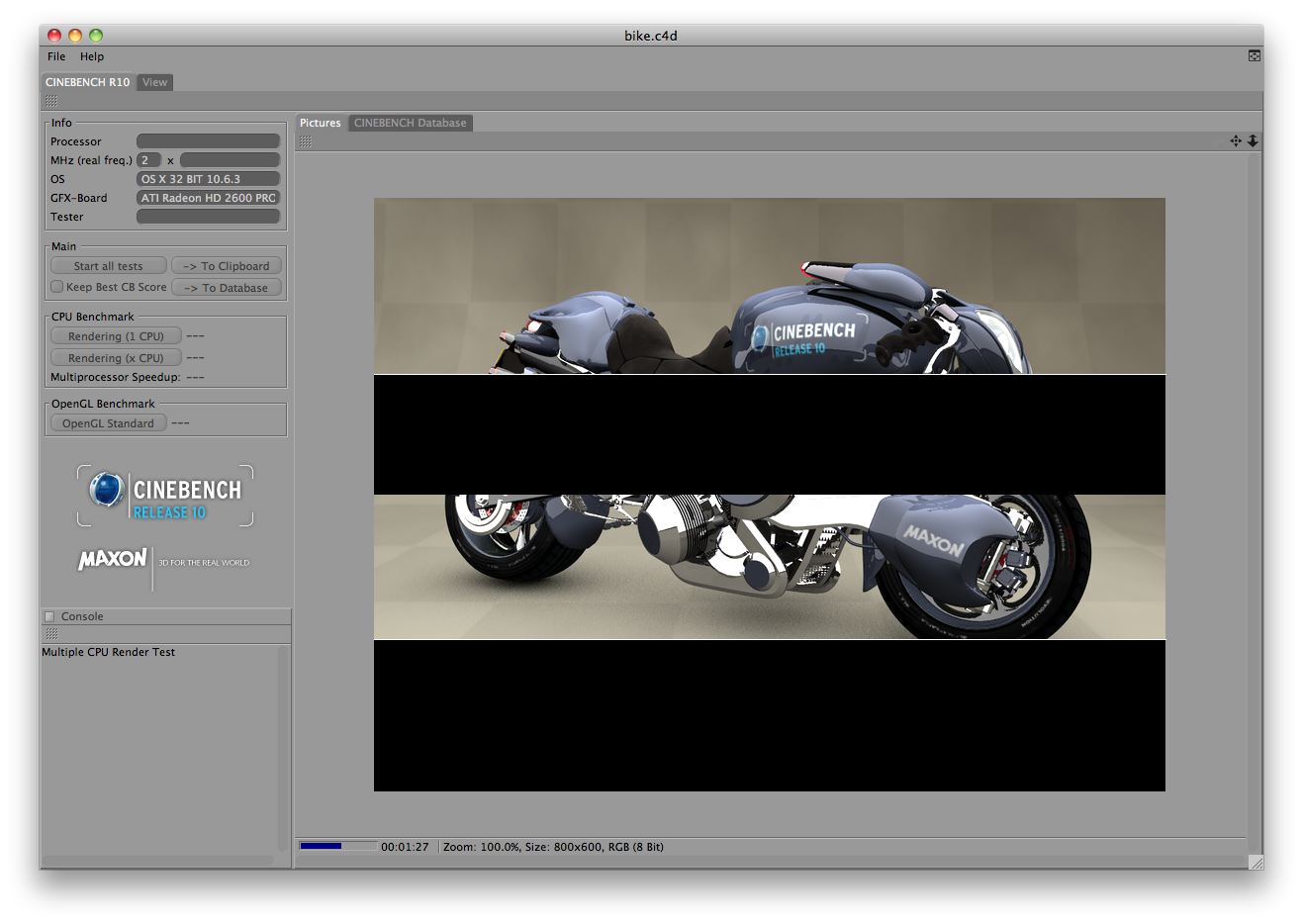
Task: Click the yellow minimize window button
Action: pos(75,36)
